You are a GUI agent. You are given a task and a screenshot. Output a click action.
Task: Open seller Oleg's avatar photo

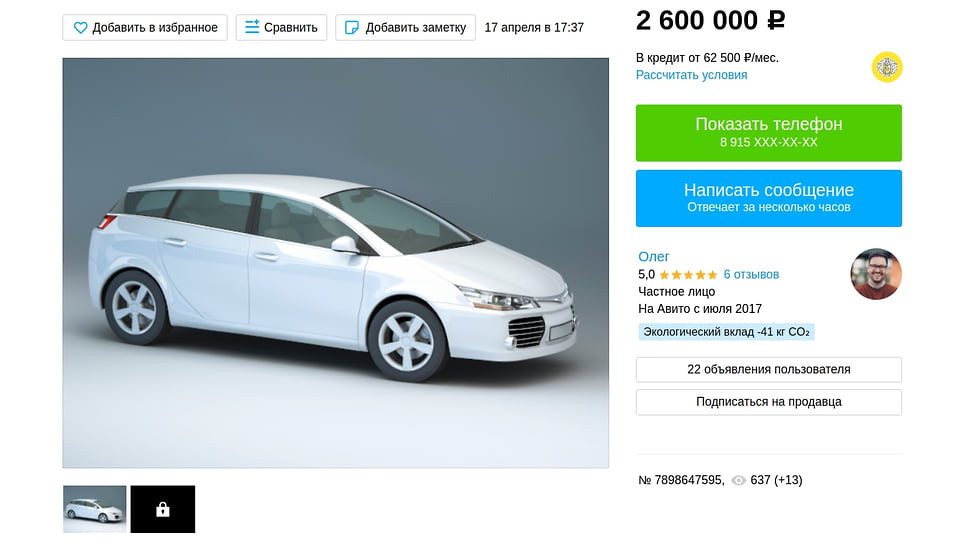click(x=875, y=274)
